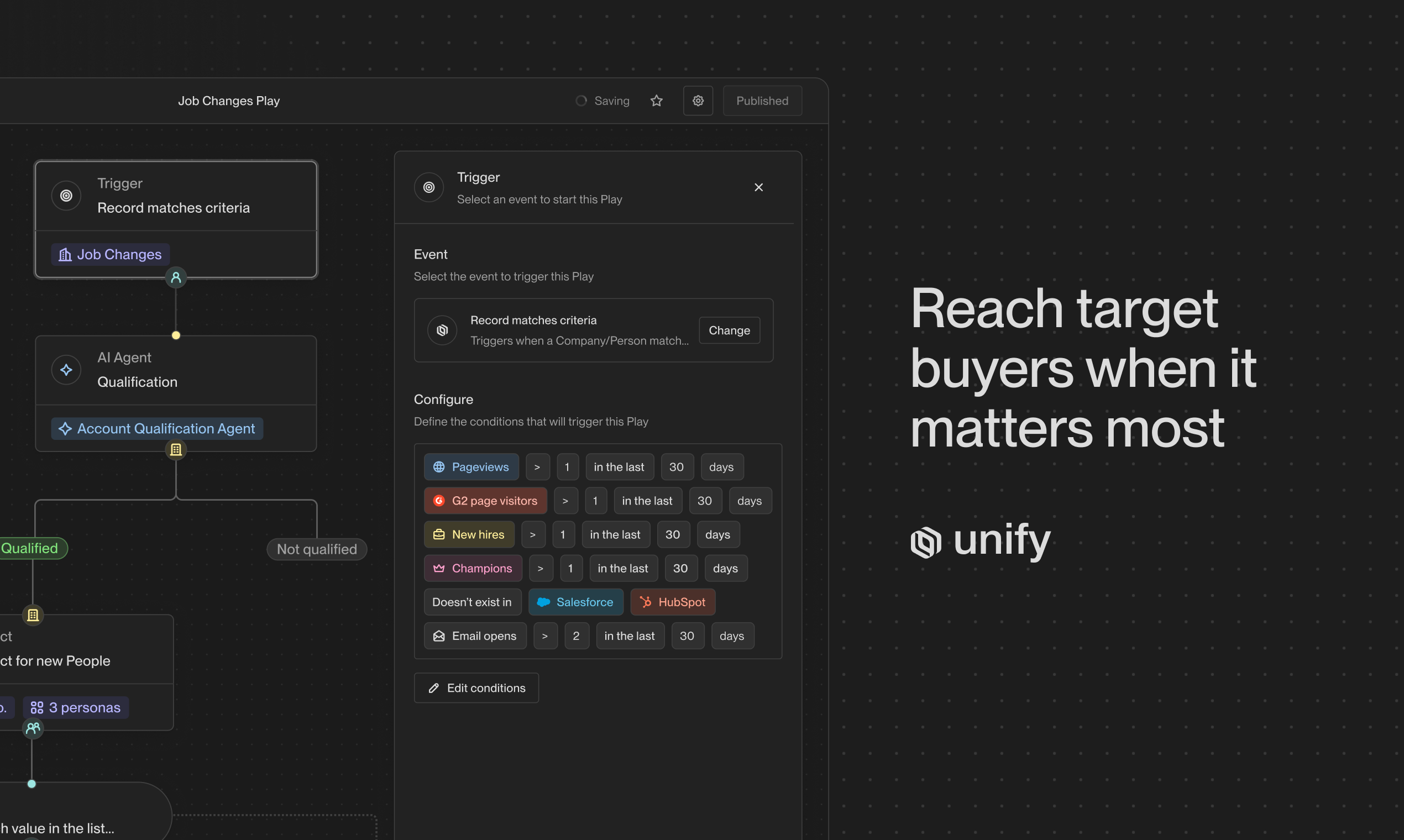Click the Salesforce condition chip
The image size is (1404, 840).
(x=575, y=602)
